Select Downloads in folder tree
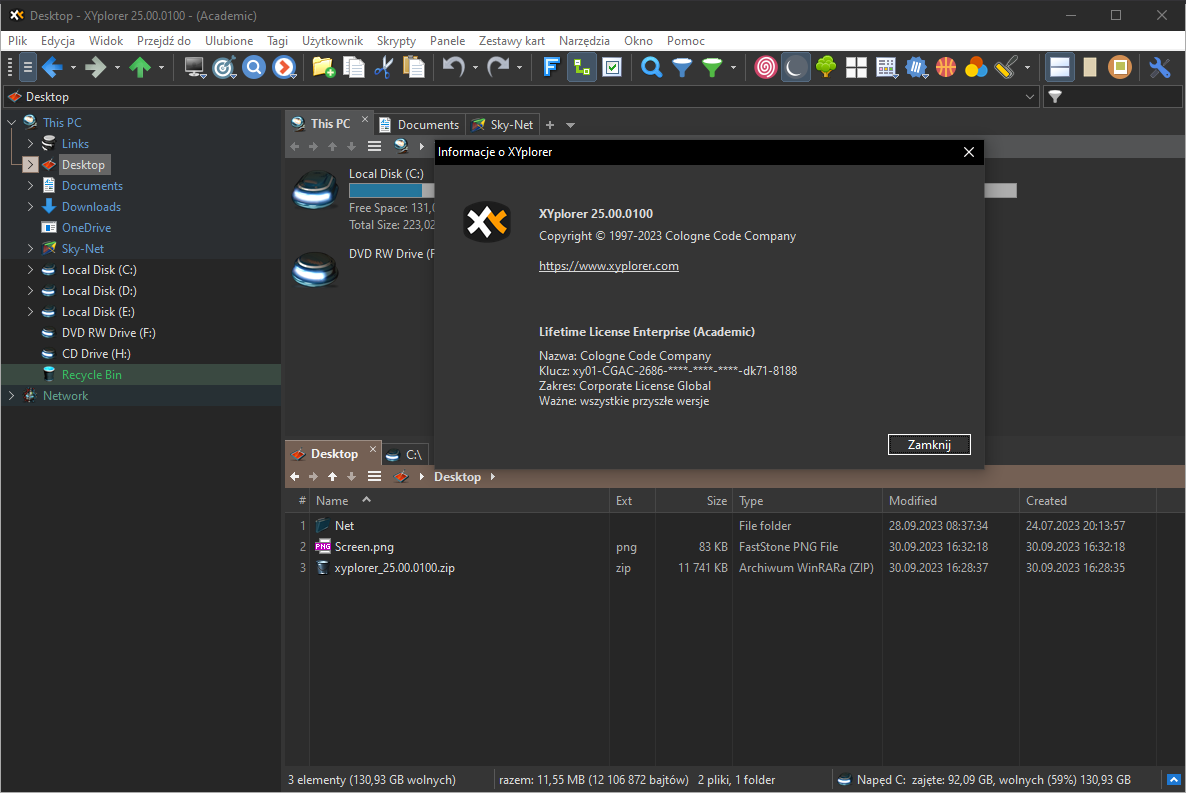This screenshot has height=793, width=1186. click(x=91, y=207)
